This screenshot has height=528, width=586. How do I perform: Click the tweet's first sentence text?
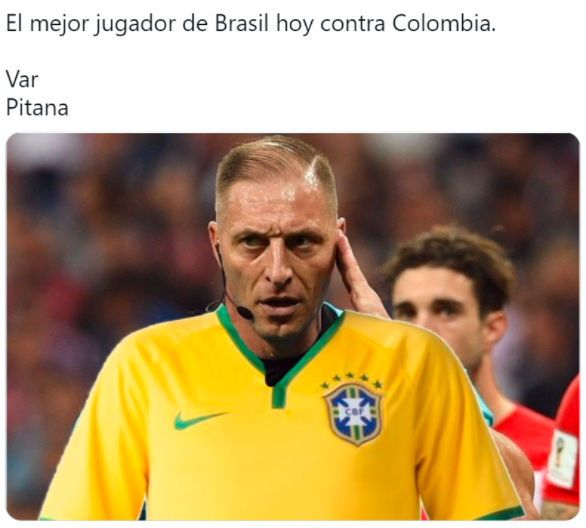click(x=251, y=24)
